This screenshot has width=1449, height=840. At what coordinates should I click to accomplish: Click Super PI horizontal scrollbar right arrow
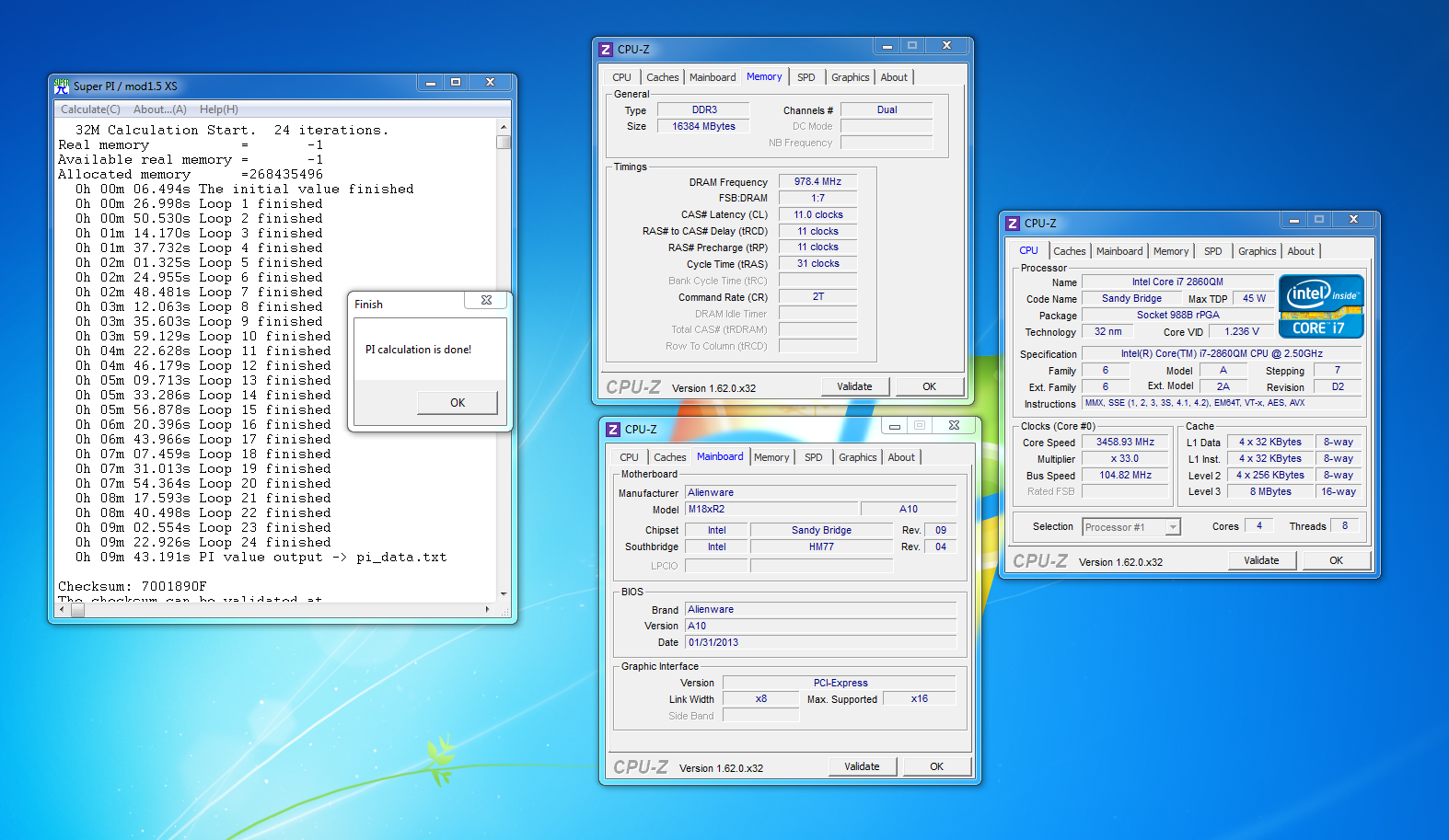coord(488,609)
